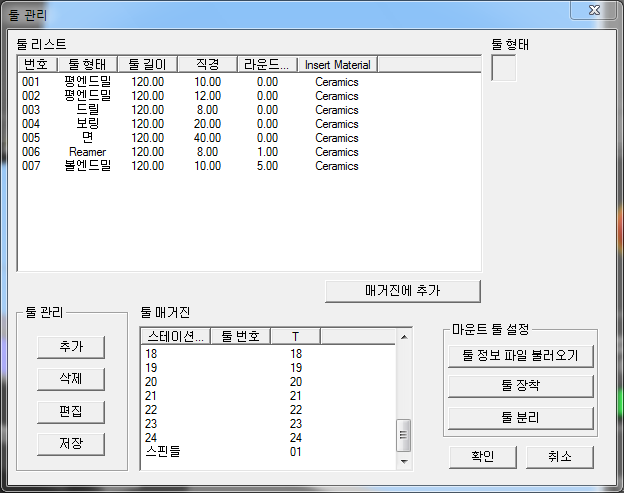Click the Insert Material column header
Image resolution: width=624 pixels, height=493 pixels.
337,64
